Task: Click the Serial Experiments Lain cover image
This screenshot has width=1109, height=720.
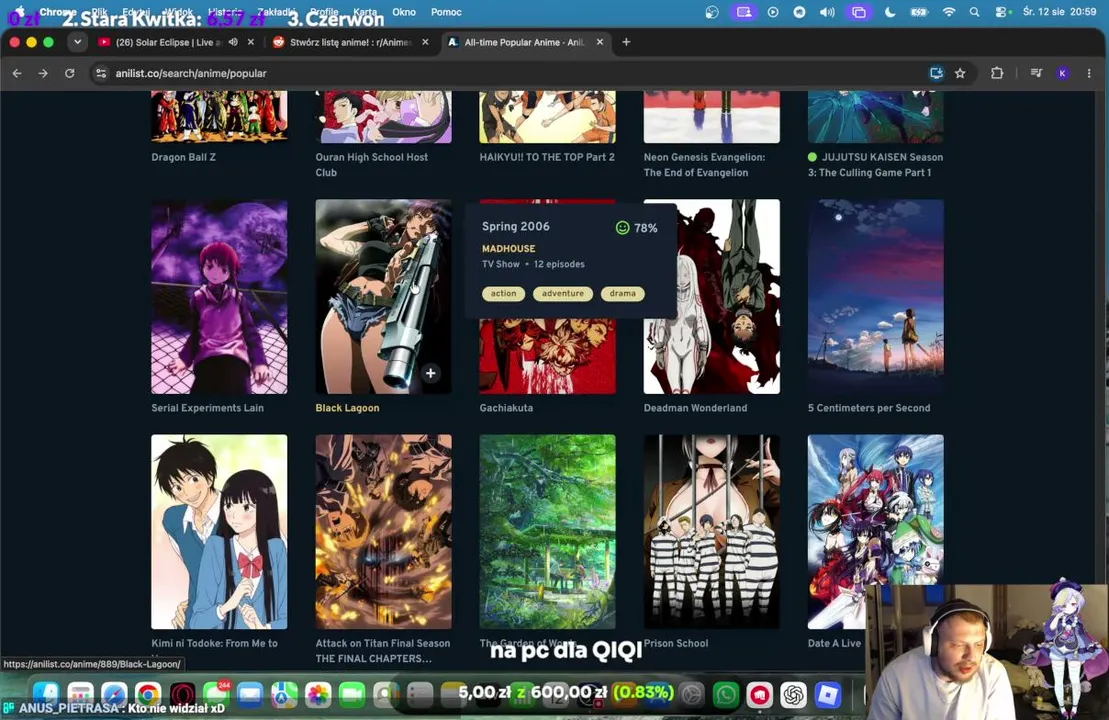Action: click(219, 296)
